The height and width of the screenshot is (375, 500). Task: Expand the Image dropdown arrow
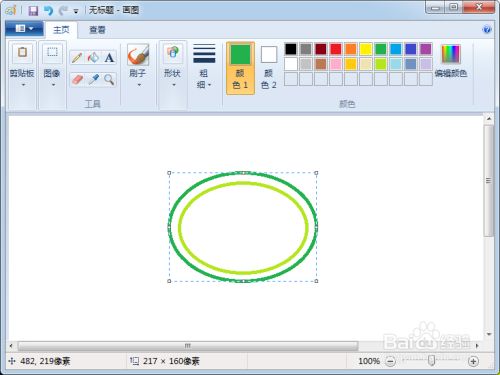point(53,85)
